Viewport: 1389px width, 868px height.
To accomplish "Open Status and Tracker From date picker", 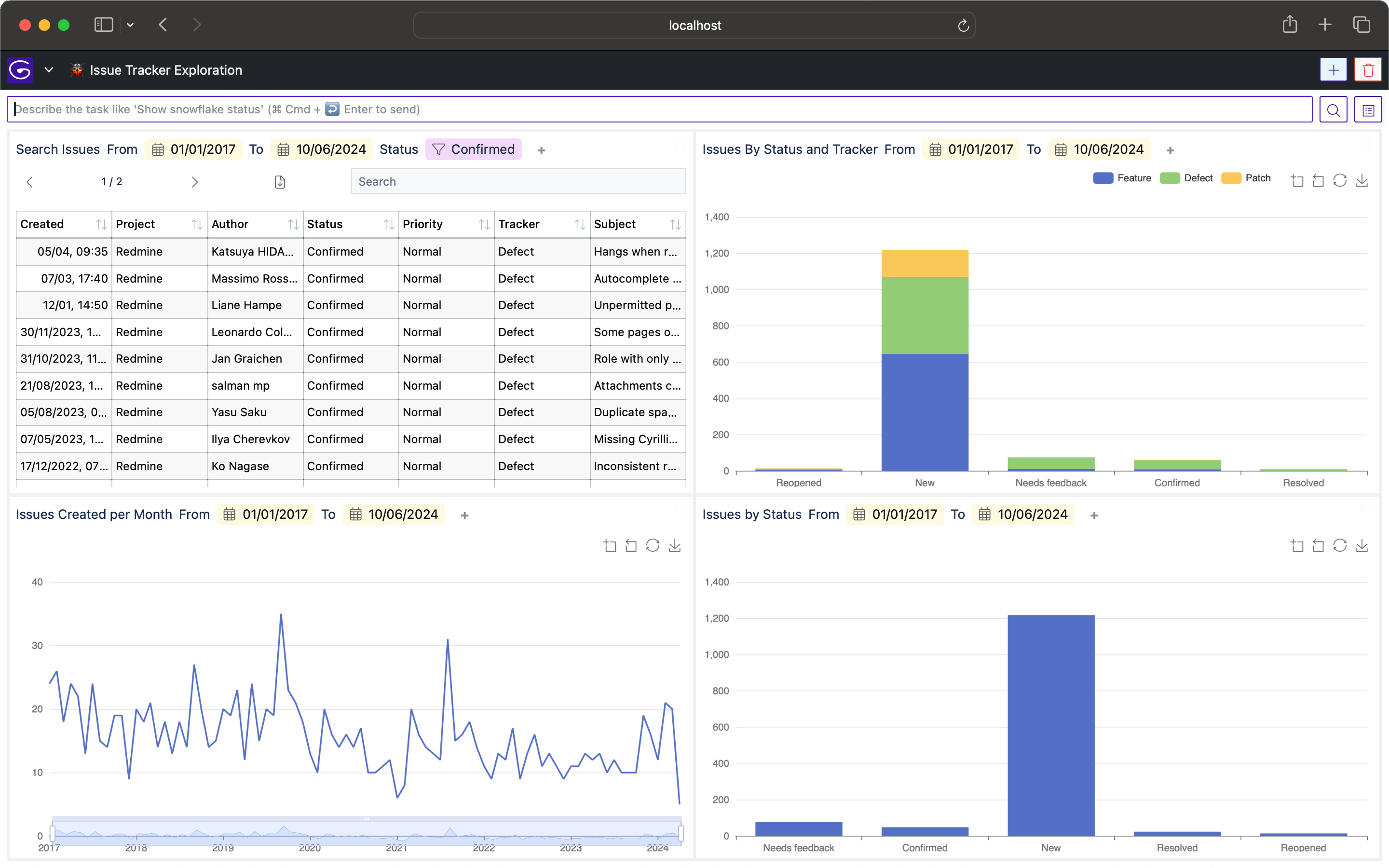I will [x=971, y=149].
